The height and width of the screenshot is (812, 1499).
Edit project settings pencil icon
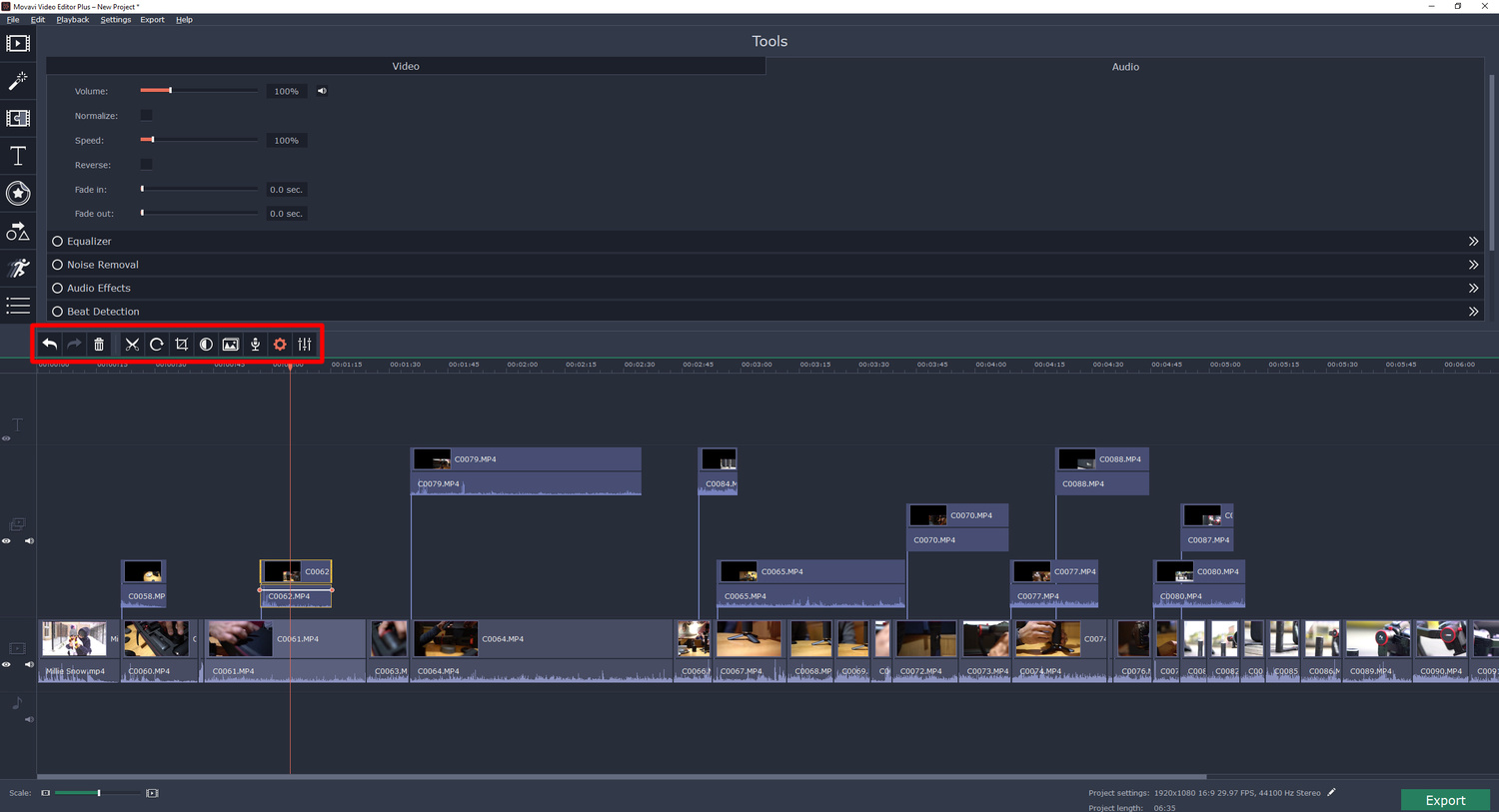tap(1331, 792)
